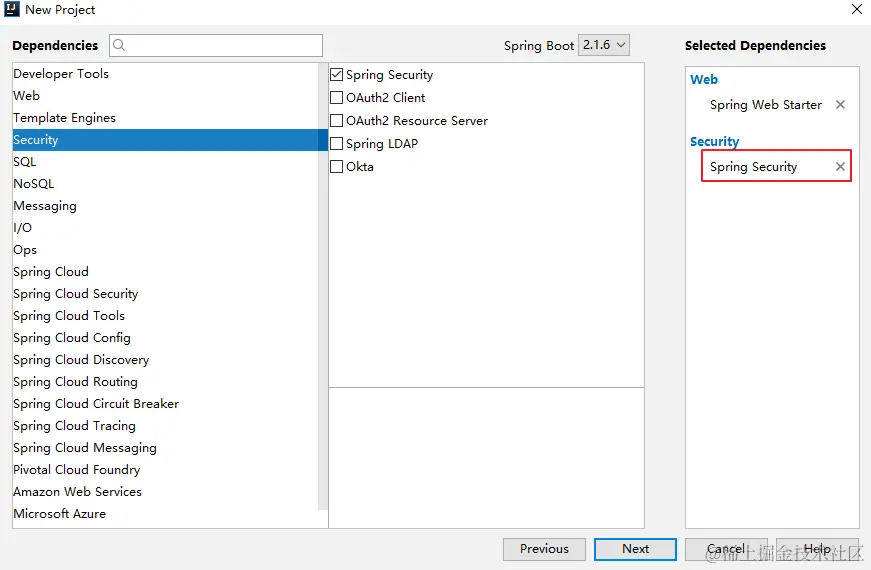Choose Spring Cloud Config category
871x570 pixels.
(166, 338)
